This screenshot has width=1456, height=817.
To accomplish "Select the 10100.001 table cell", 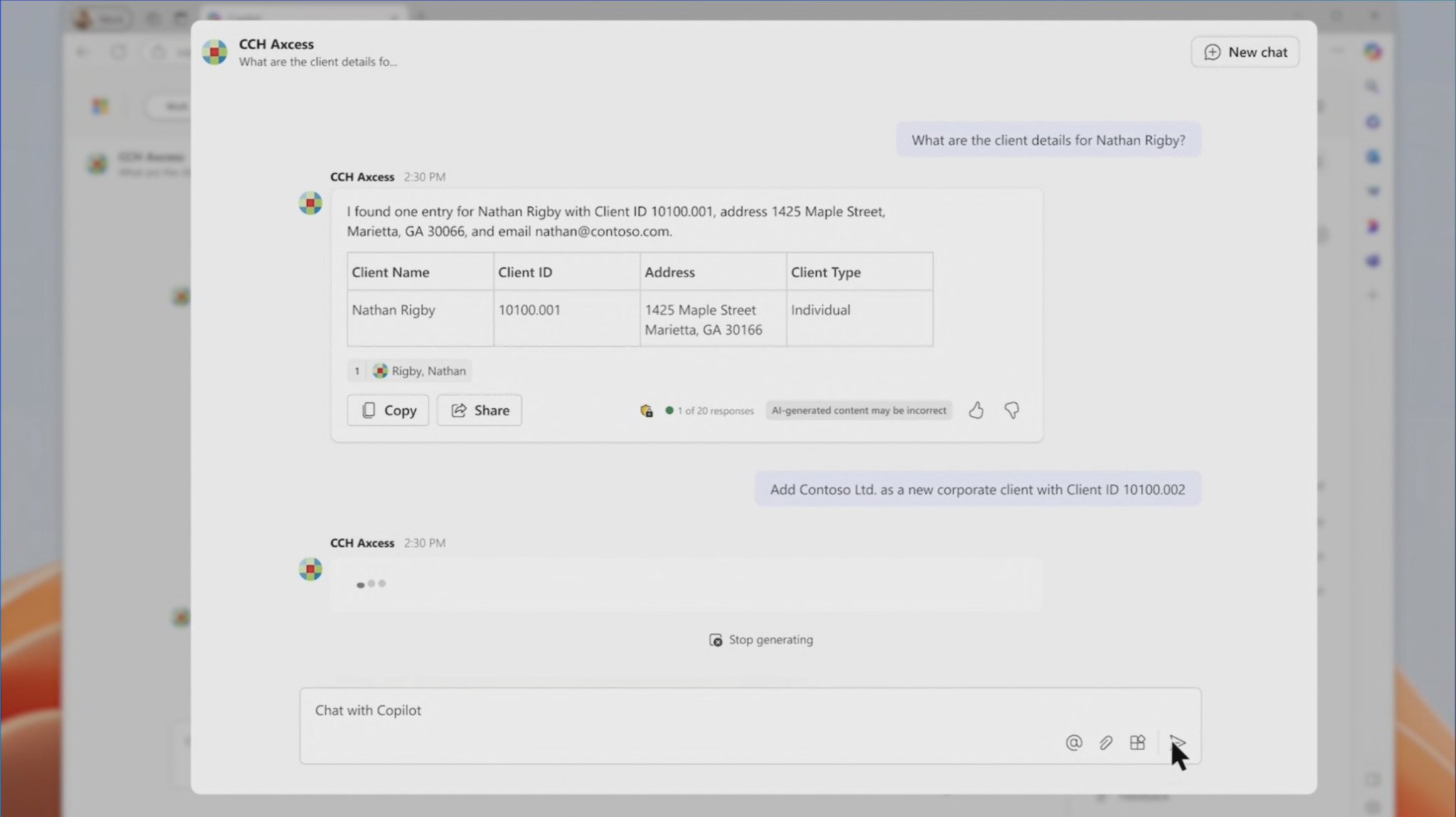I will (567, 319).
